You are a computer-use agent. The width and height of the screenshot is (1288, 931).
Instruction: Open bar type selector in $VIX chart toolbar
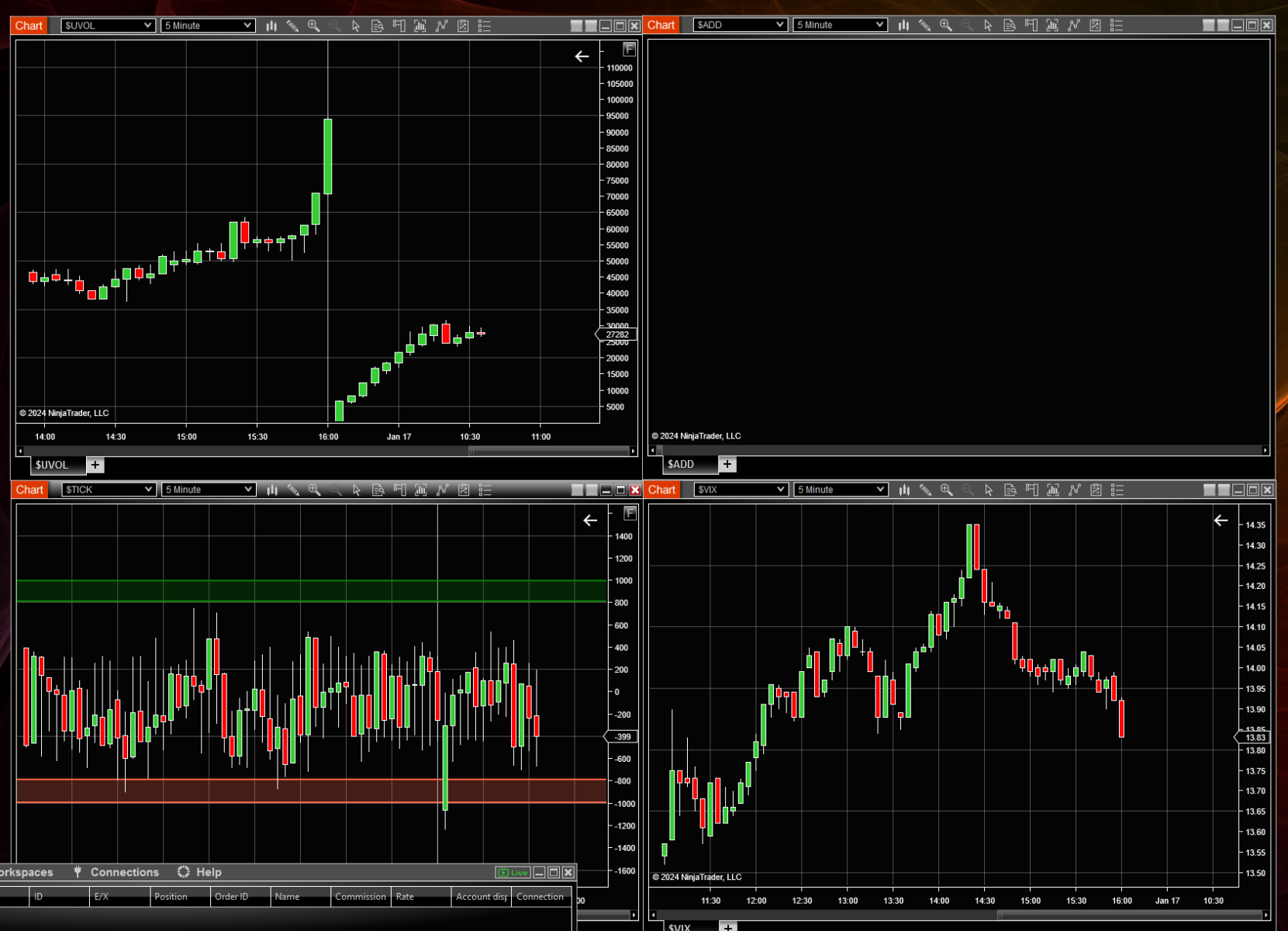click(x=904, y=490)
